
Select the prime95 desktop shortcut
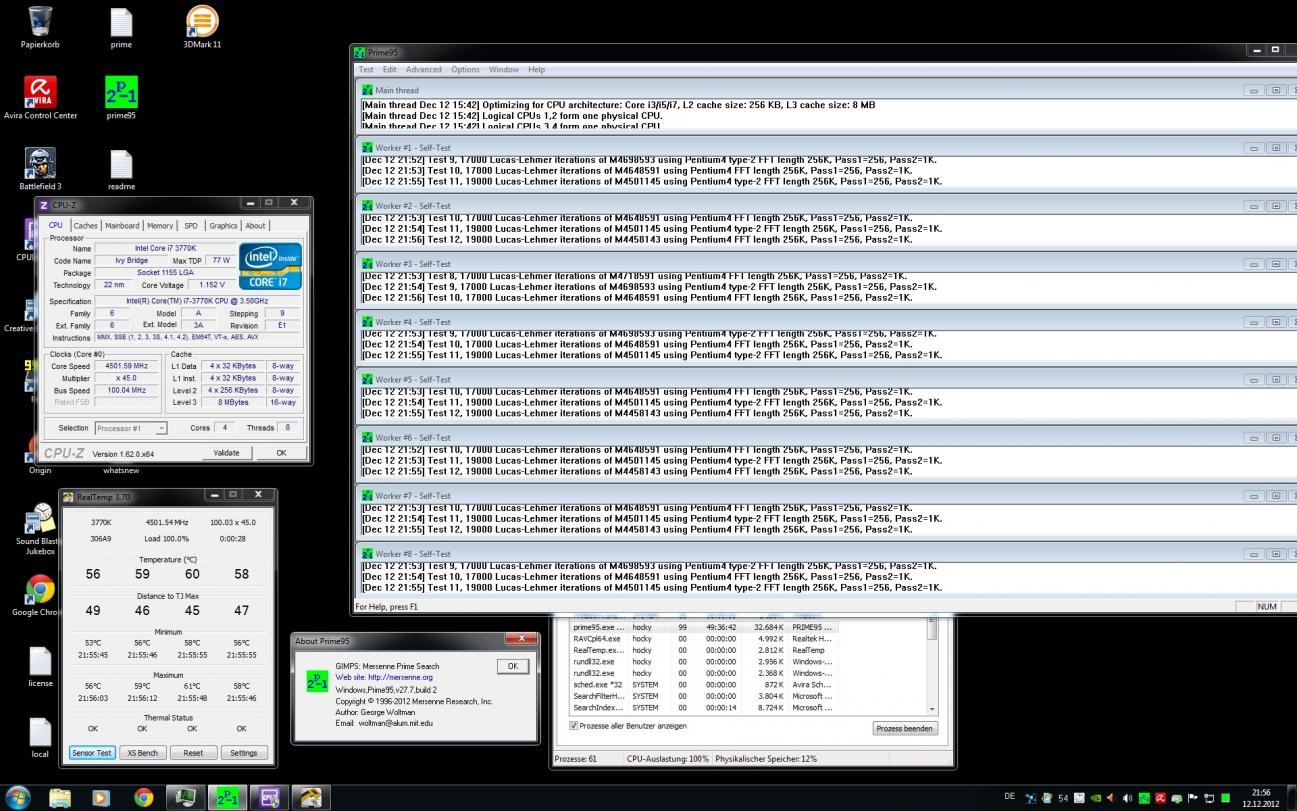click(121, 98)
